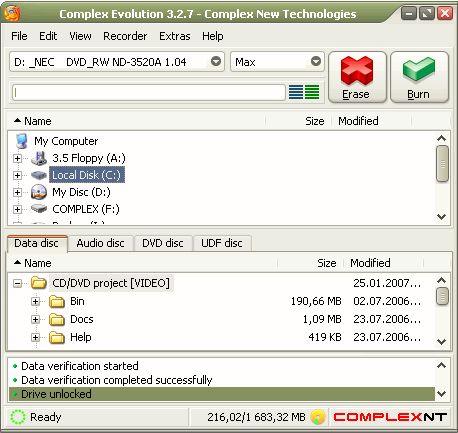Screen dimensions: 458x433
Task: Collapse the CD/DVD project [VIDEO] node
Action: (x=17, y=284)
